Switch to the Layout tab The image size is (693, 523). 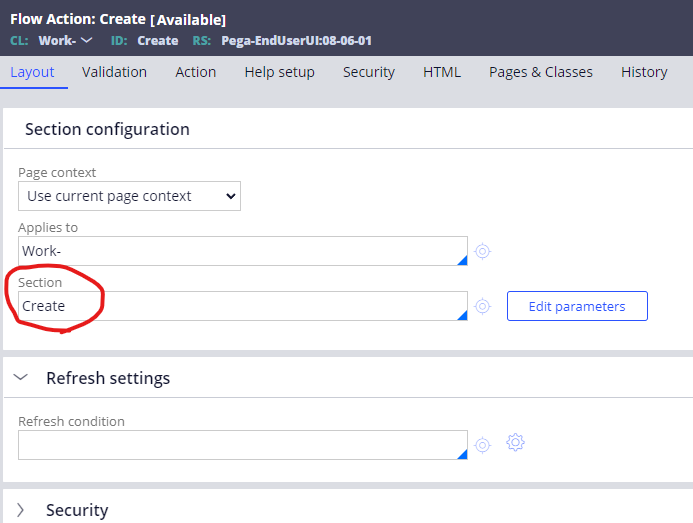pos(32,72)
